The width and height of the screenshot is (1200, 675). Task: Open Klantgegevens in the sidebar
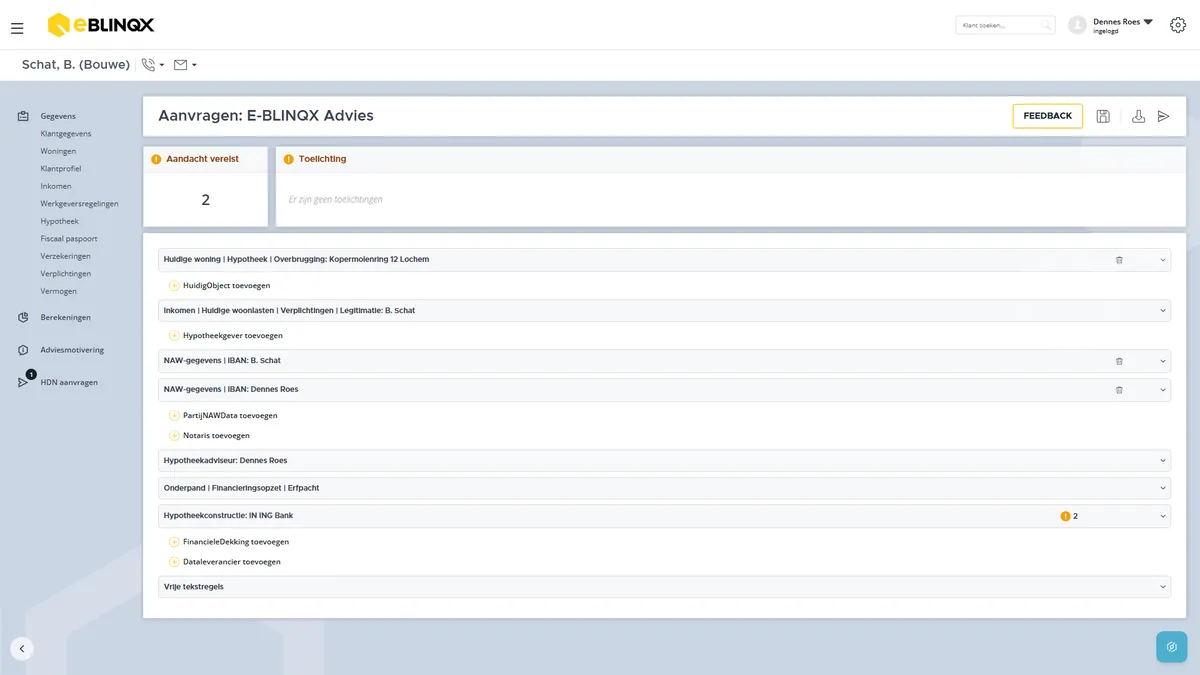[x=66, y=134]
